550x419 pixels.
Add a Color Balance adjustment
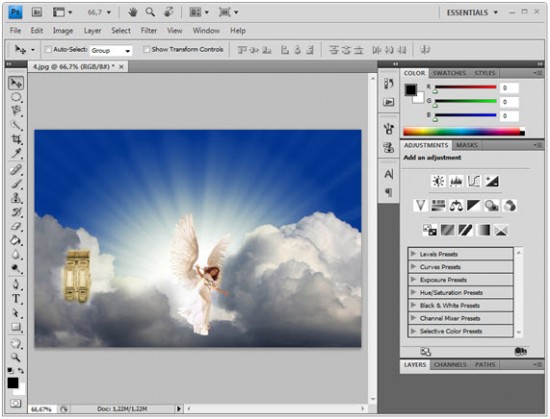point(456,205)
